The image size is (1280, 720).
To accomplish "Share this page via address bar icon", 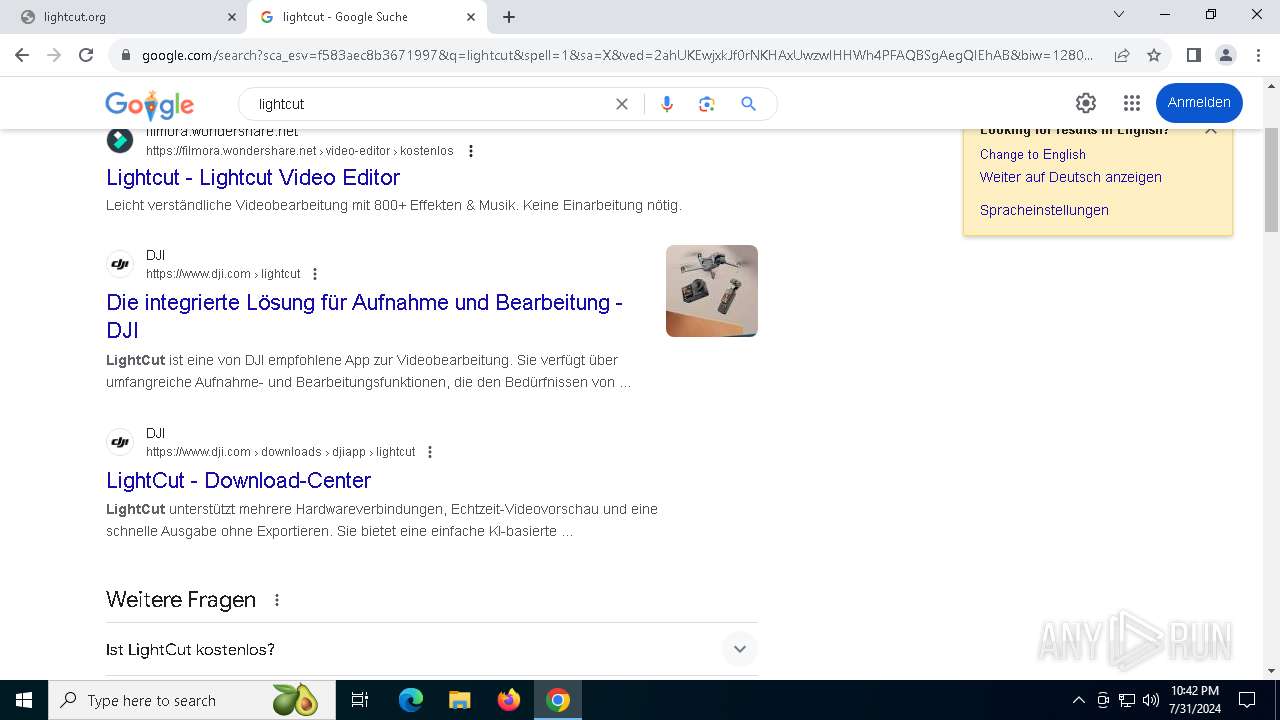I will click(1122, 55).
